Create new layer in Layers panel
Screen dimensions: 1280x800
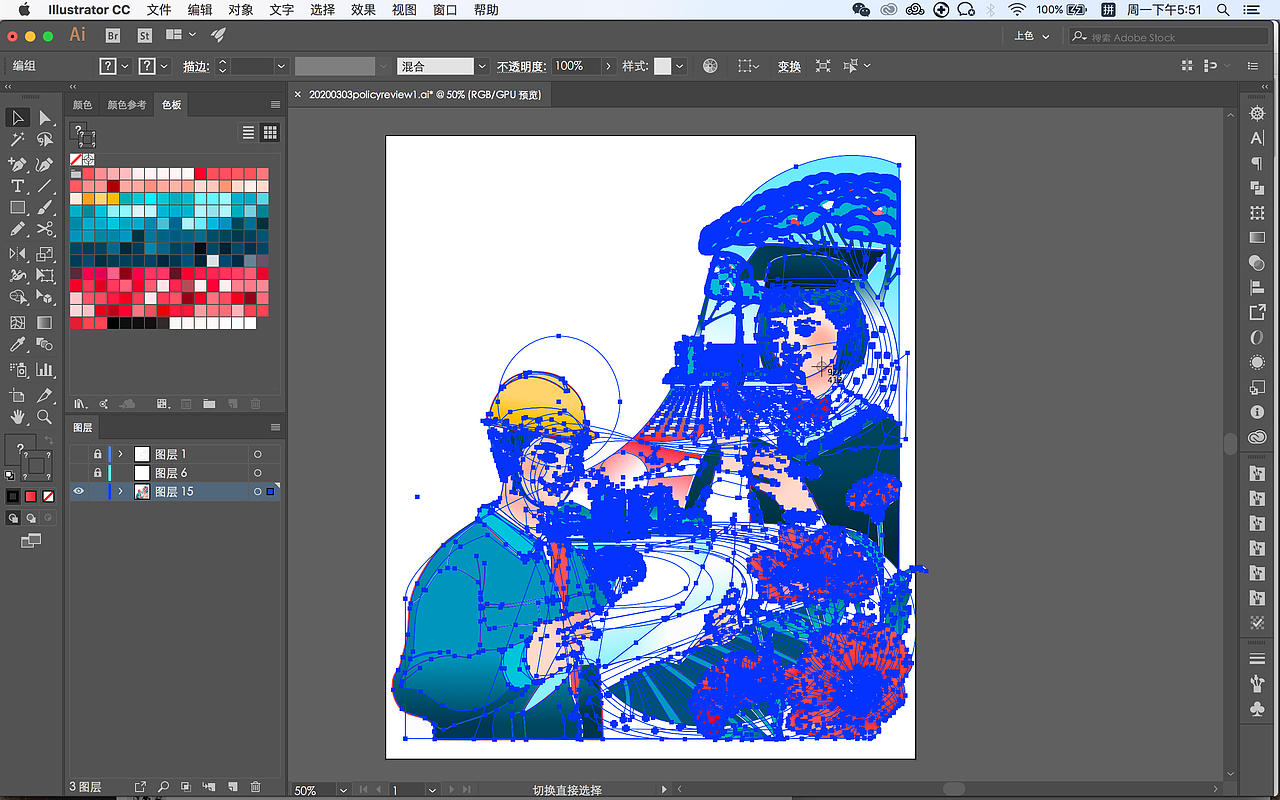coord(232,787)
